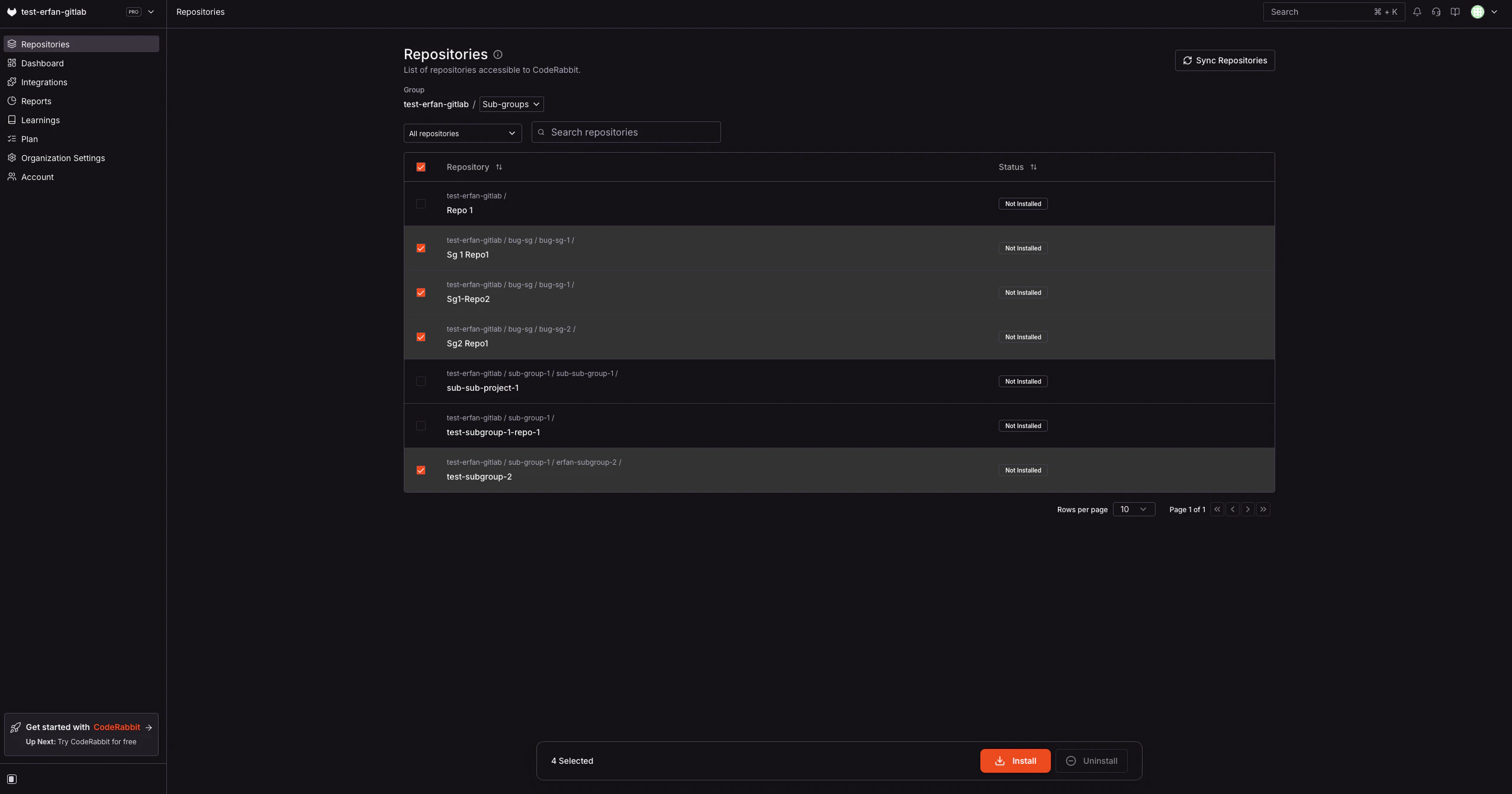This screenshot has height=794, width=1512.
Task: Expand the organization switcher chevron
Action: click(x=151, y=12)
